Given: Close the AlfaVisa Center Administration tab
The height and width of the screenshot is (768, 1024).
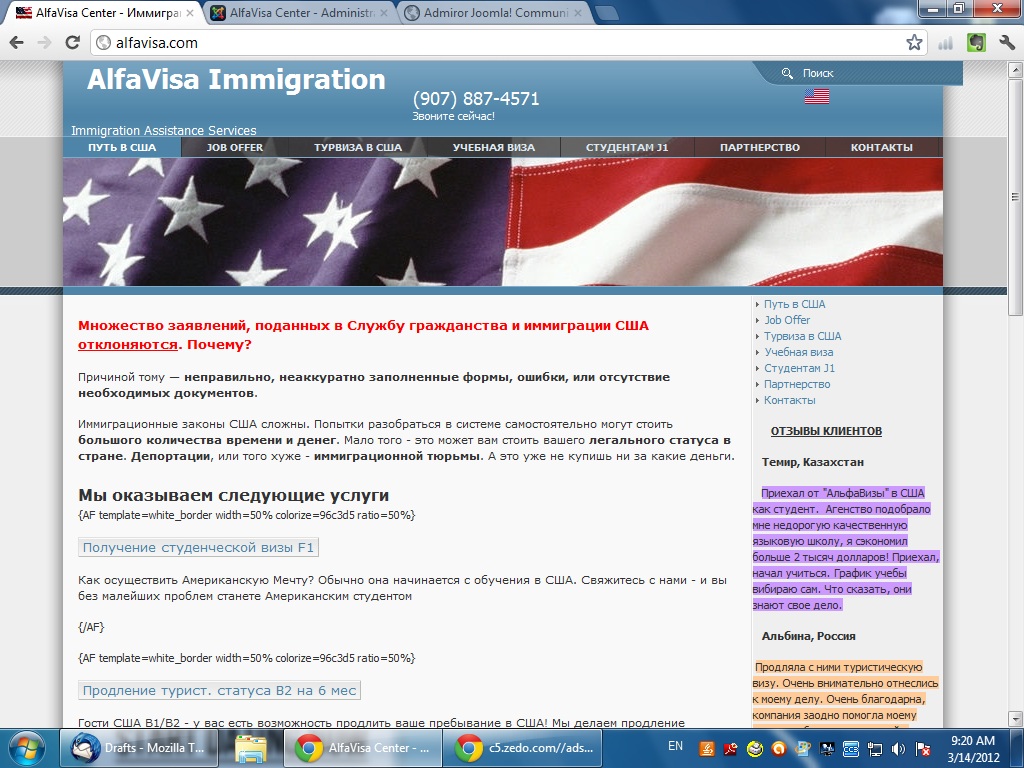Looking at the screenshot, I should (x=383, y=12).
